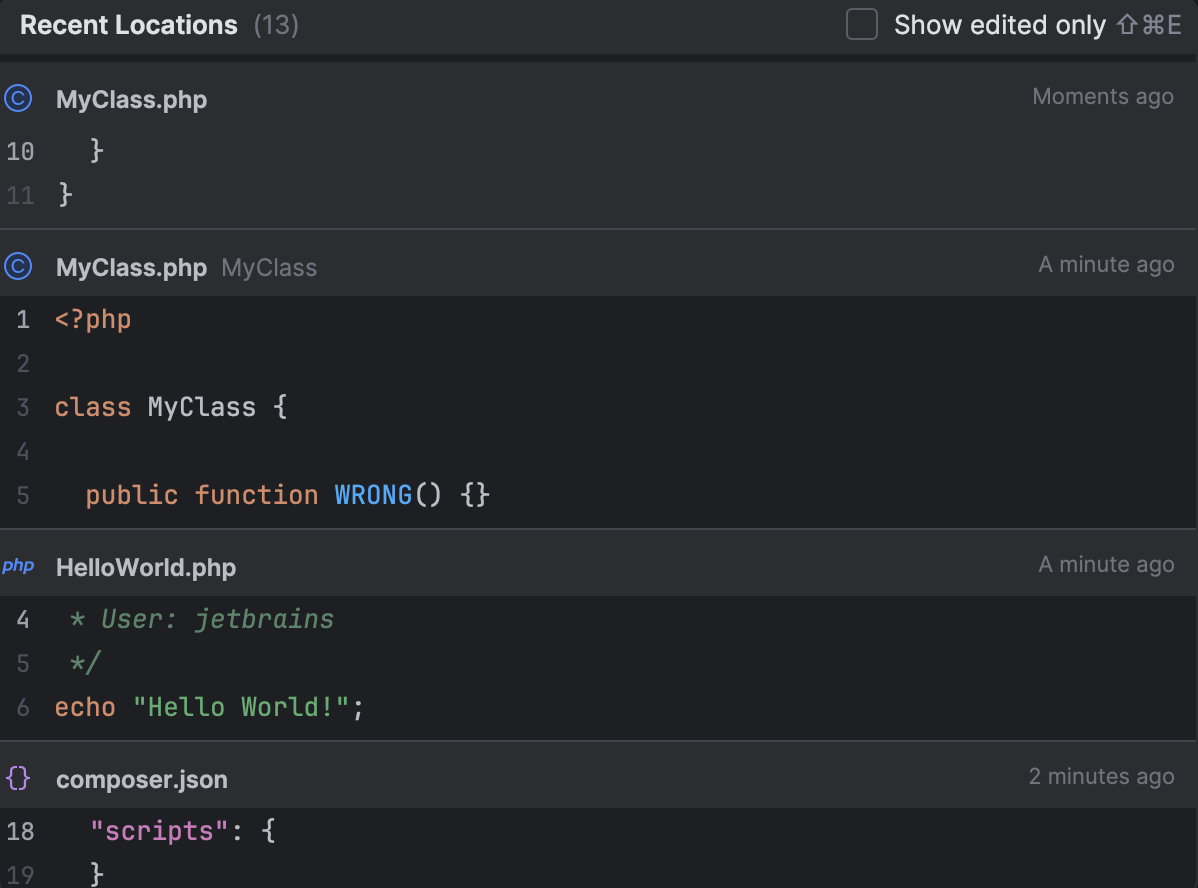The width and height of the screenshot is (1198, 888).
Task: Click the curly-braces icon on the composer.json row
Action: coord(19,778)
